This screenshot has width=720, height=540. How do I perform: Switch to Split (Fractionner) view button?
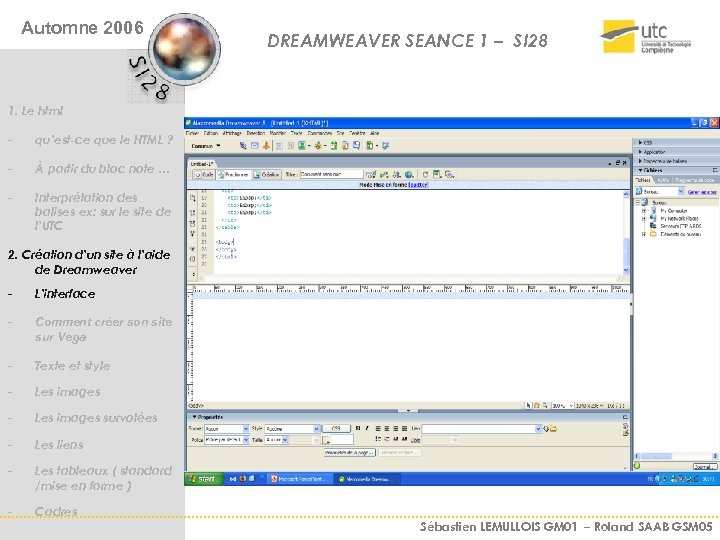[234, 174]
